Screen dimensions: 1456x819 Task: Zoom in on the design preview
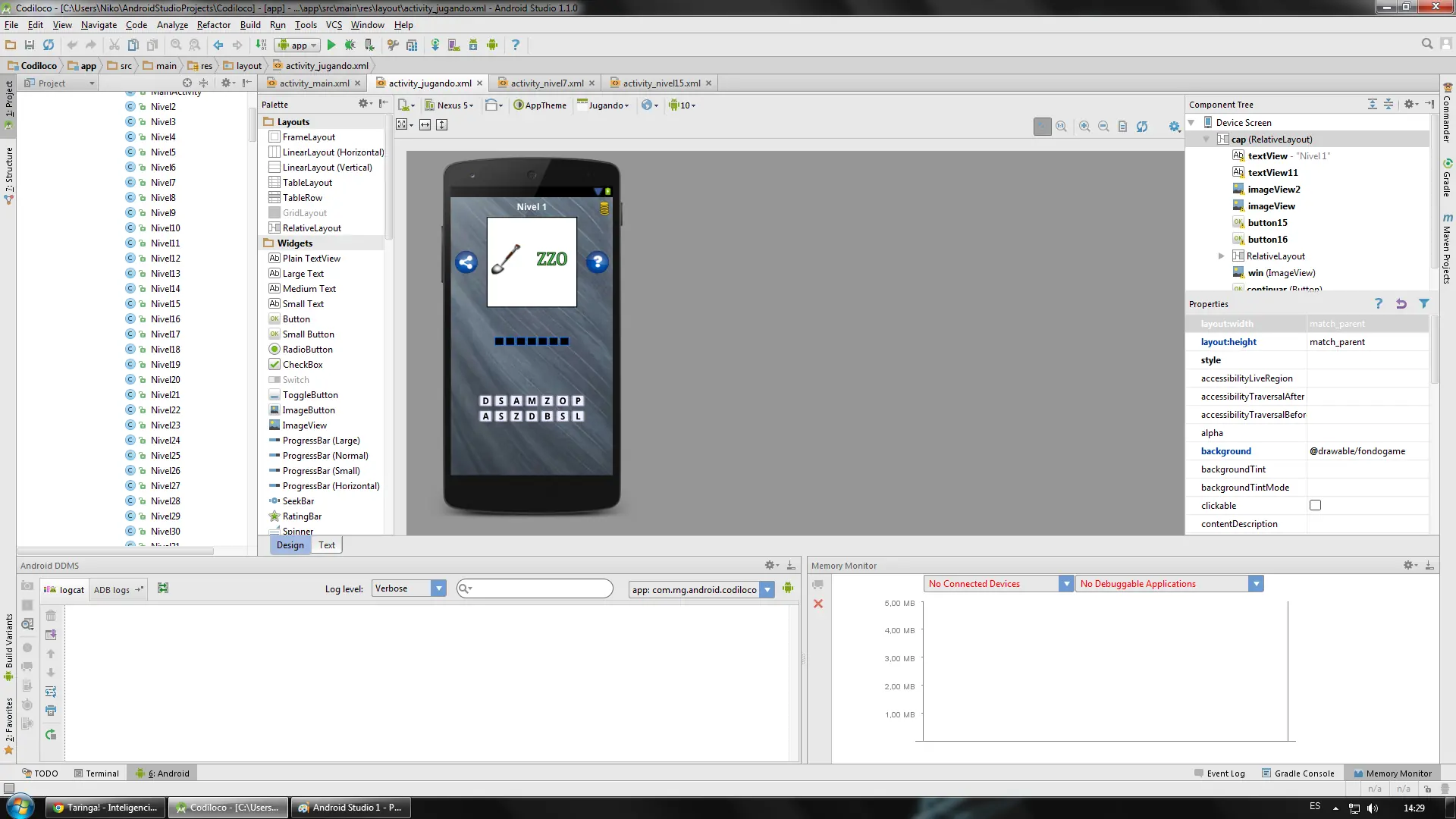click(x=1084, y=127)
